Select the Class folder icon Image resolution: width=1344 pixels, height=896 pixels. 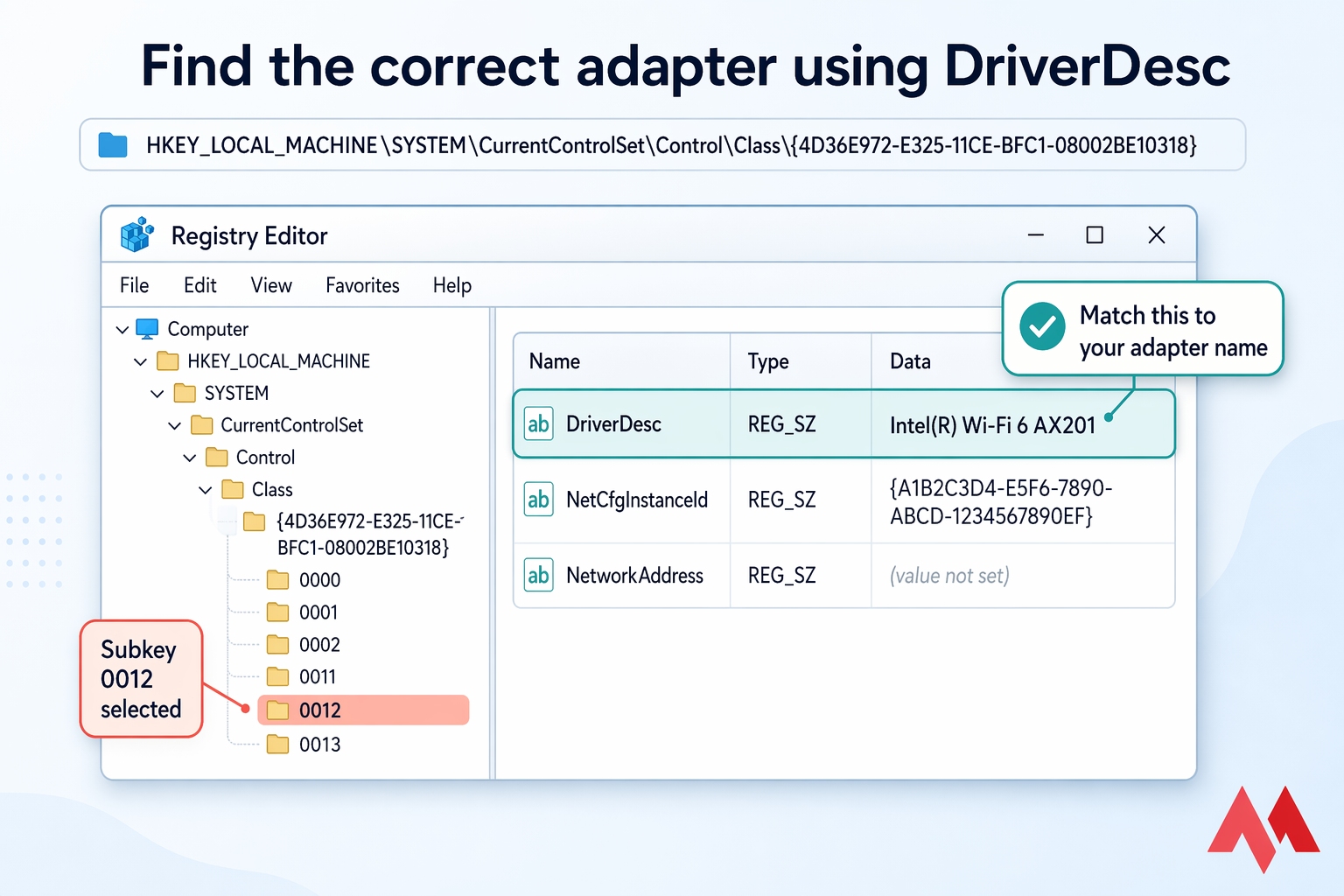tap(232, 489)
